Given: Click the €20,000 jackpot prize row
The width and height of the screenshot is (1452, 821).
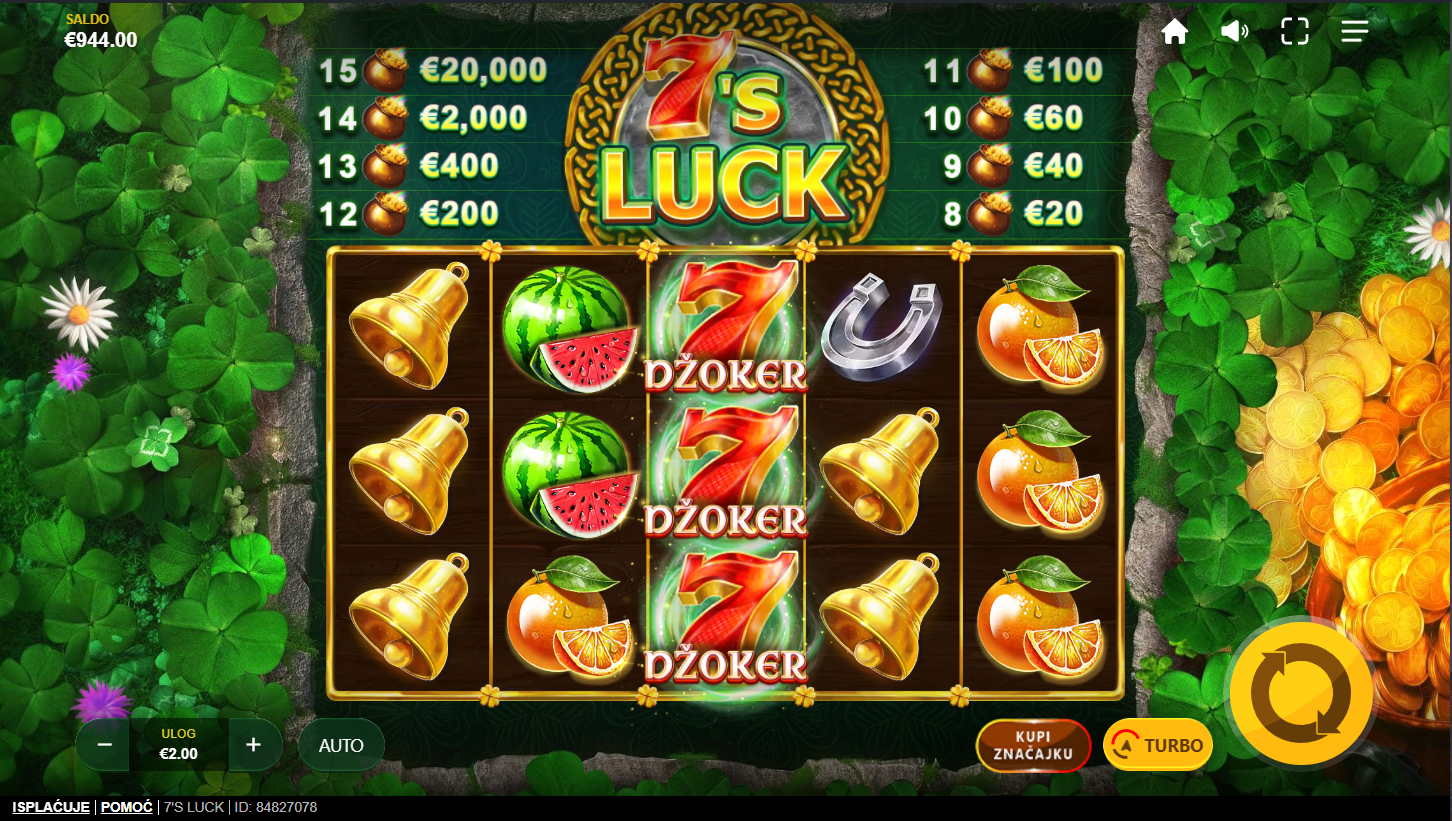Looking at the screenshot, I should [433, 70].
